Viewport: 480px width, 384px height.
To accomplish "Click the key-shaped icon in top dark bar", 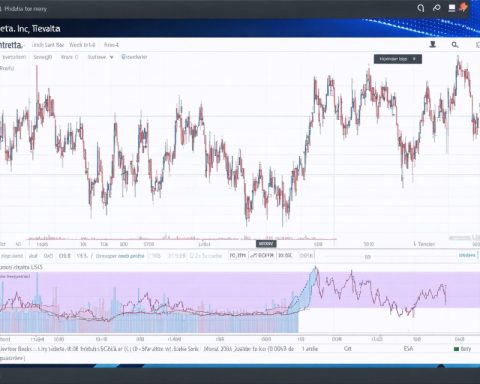I will point(436,8).
